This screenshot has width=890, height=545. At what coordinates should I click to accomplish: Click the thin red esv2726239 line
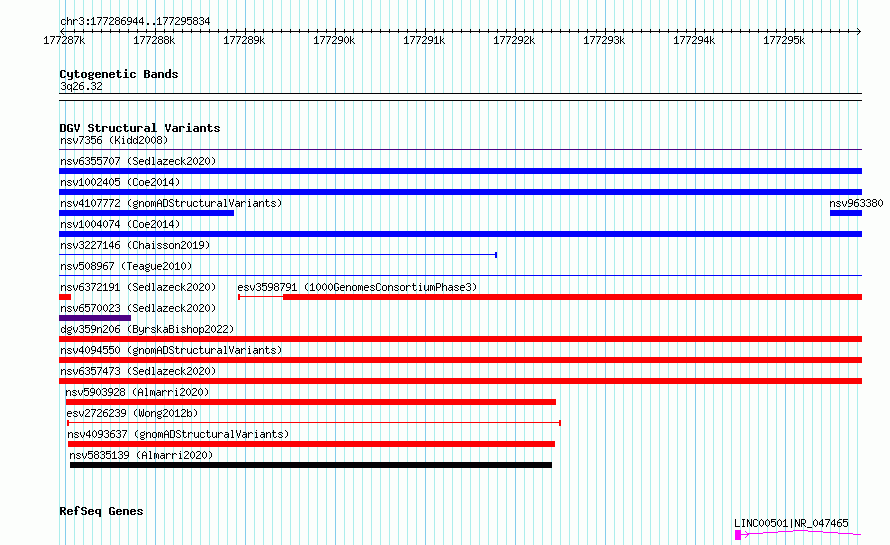314,423
